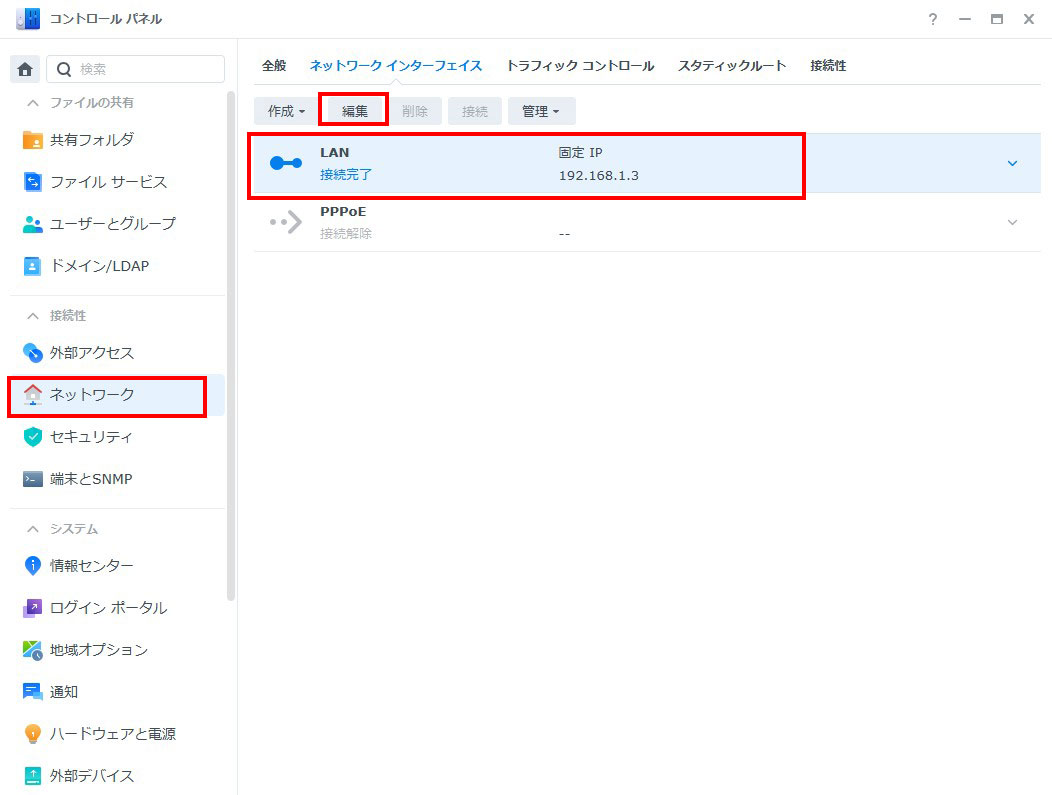This screenshot has width=1052, height=795.
Task: Open the 作成 dropdown menu
Action: coord(286,111)
